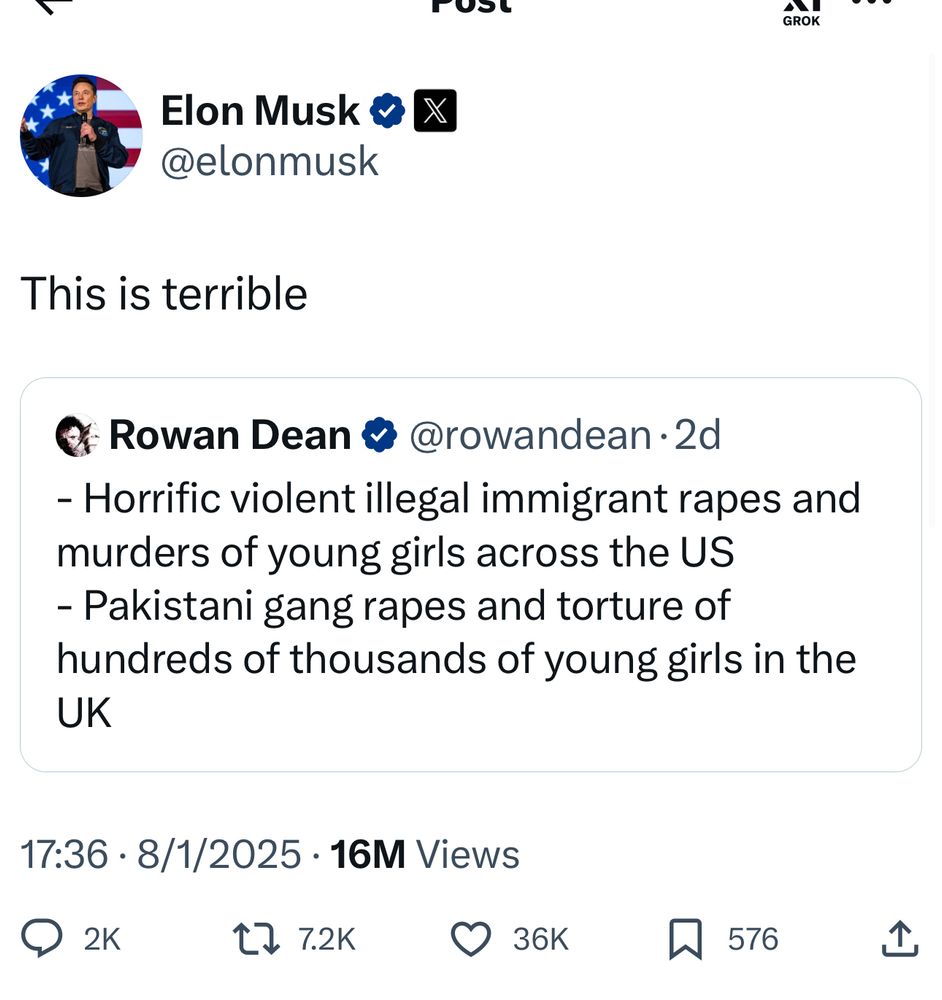Image resolution: width=942 pixels, height=1000 pixels.
Task: Tap the back arrow at top
Action: [x=52, y=5]
